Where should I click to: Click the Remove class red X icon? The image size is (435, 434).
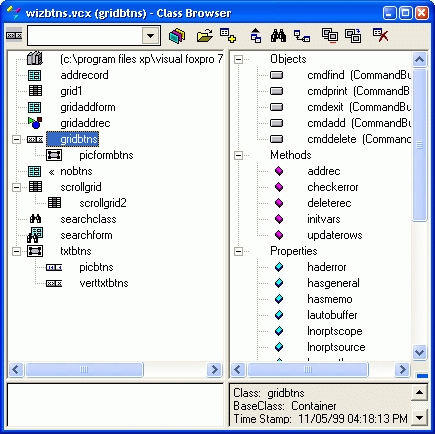(380, 35)
